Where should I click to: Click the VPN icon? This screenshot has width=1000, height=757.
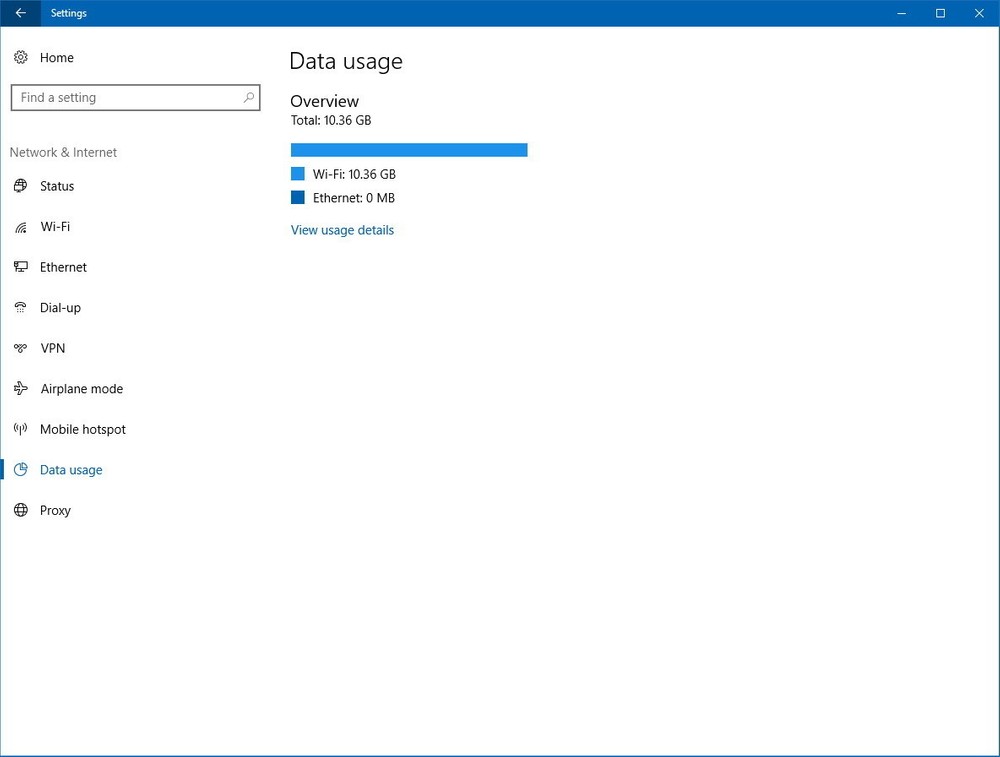[x=20, y=348]
